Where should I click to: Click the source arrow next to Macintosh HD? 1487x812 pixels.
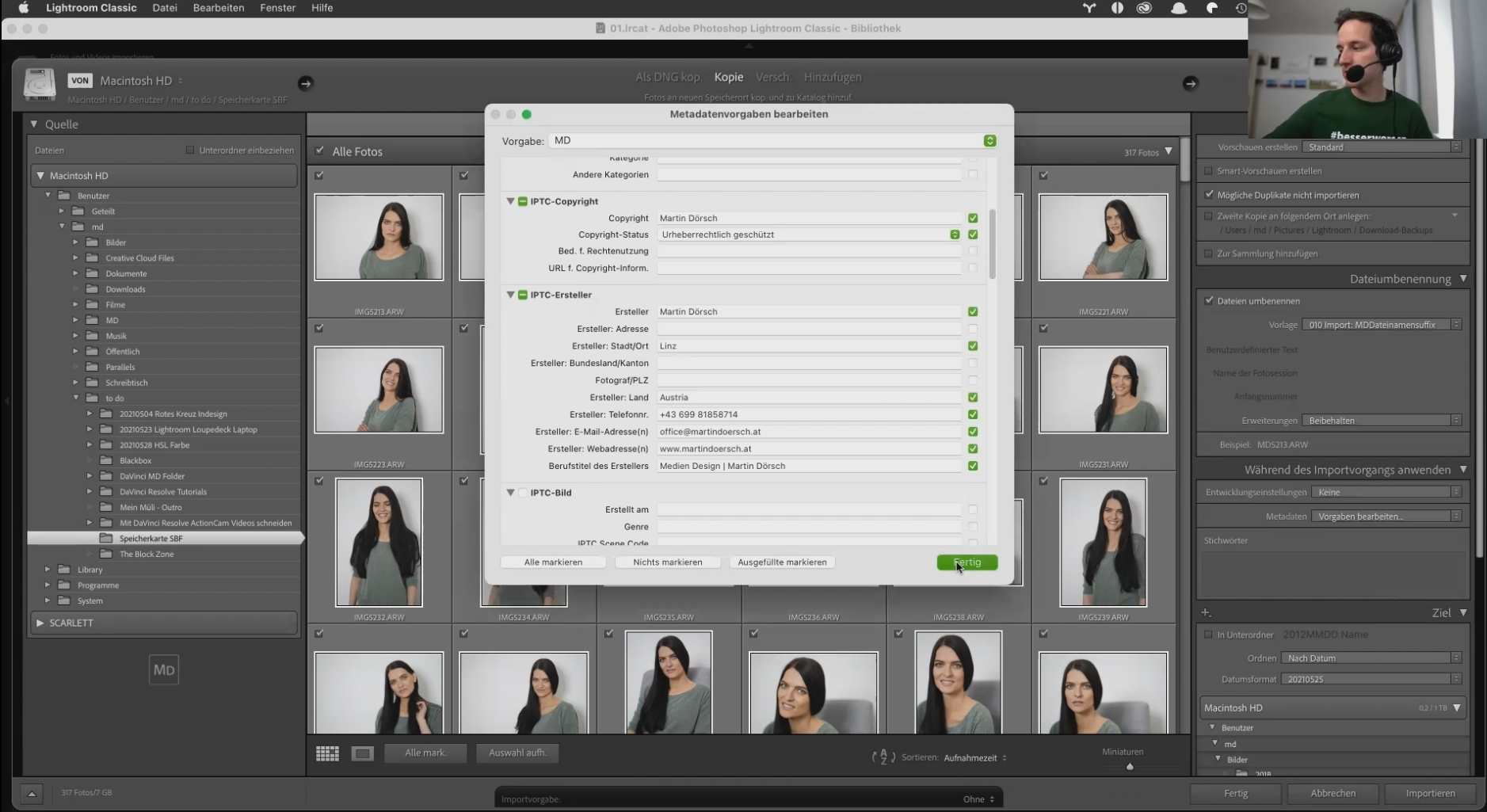(x=305, y=83)
